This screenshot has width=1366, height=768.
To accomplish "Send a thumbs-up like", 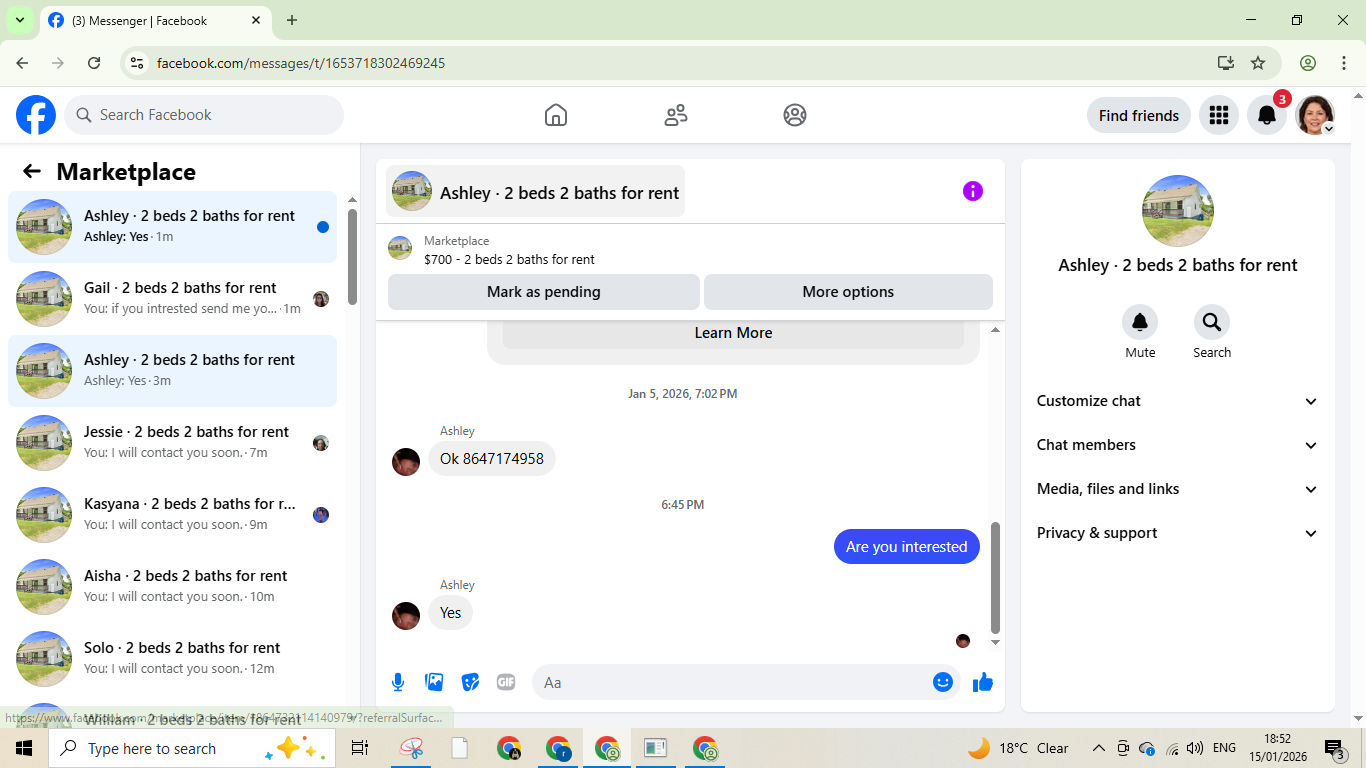I will [983, 682].
